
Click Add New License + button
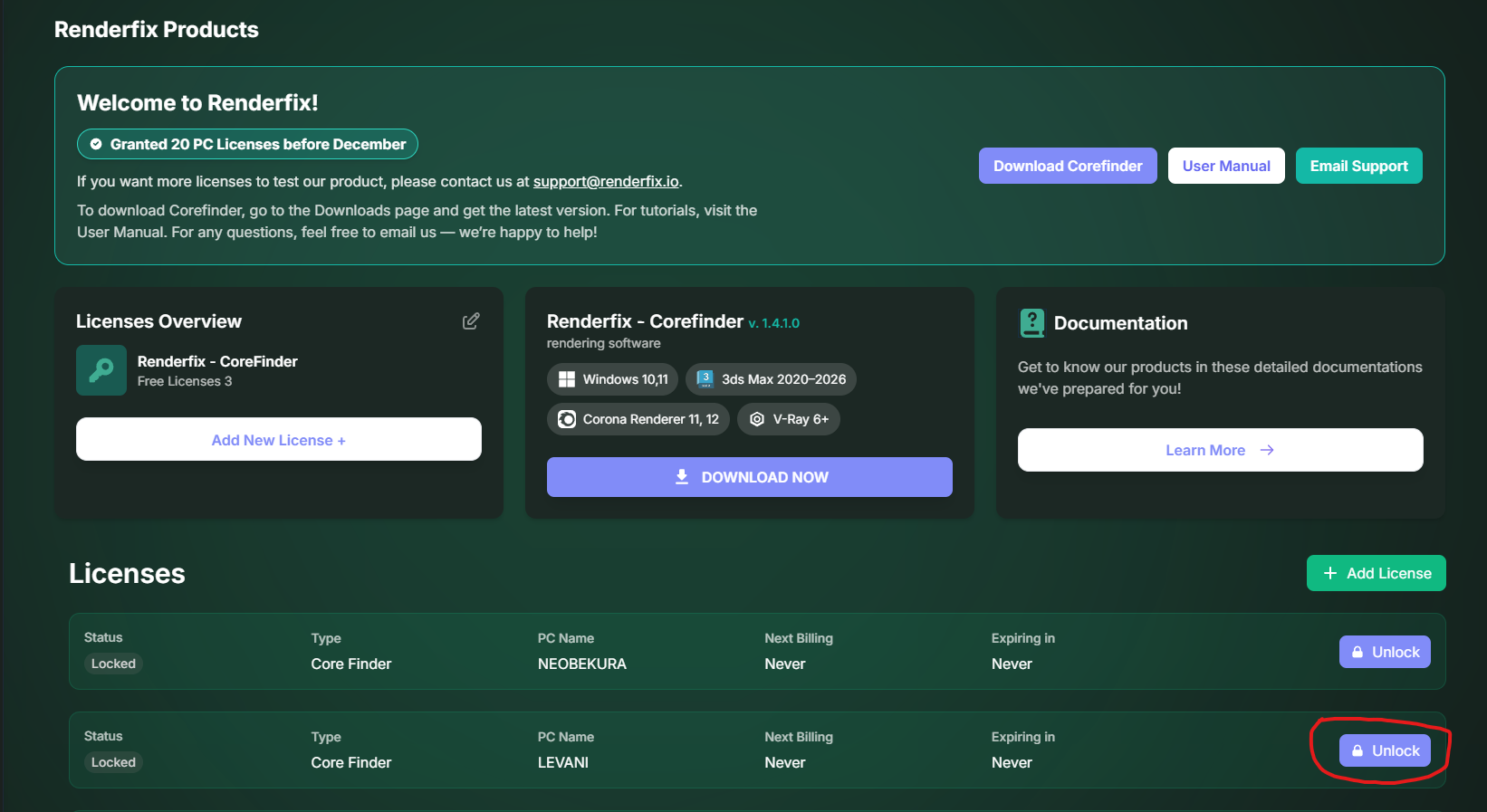click(x=279, y=440)
